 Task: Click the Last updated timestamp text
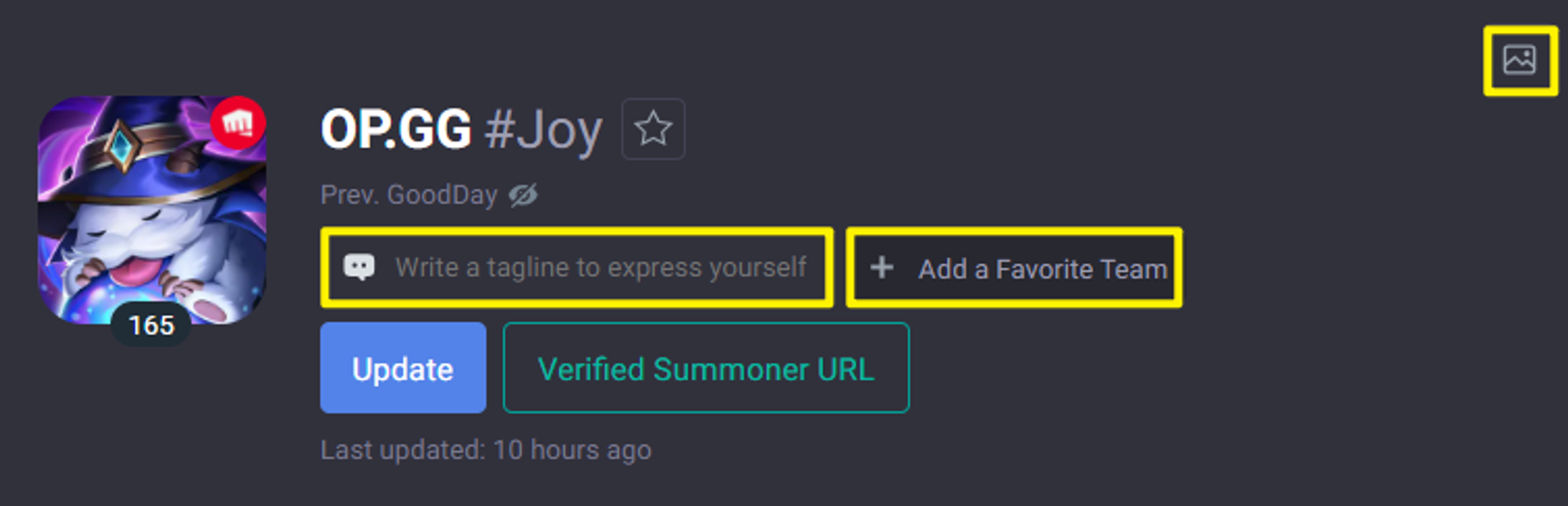pos(485,450)
